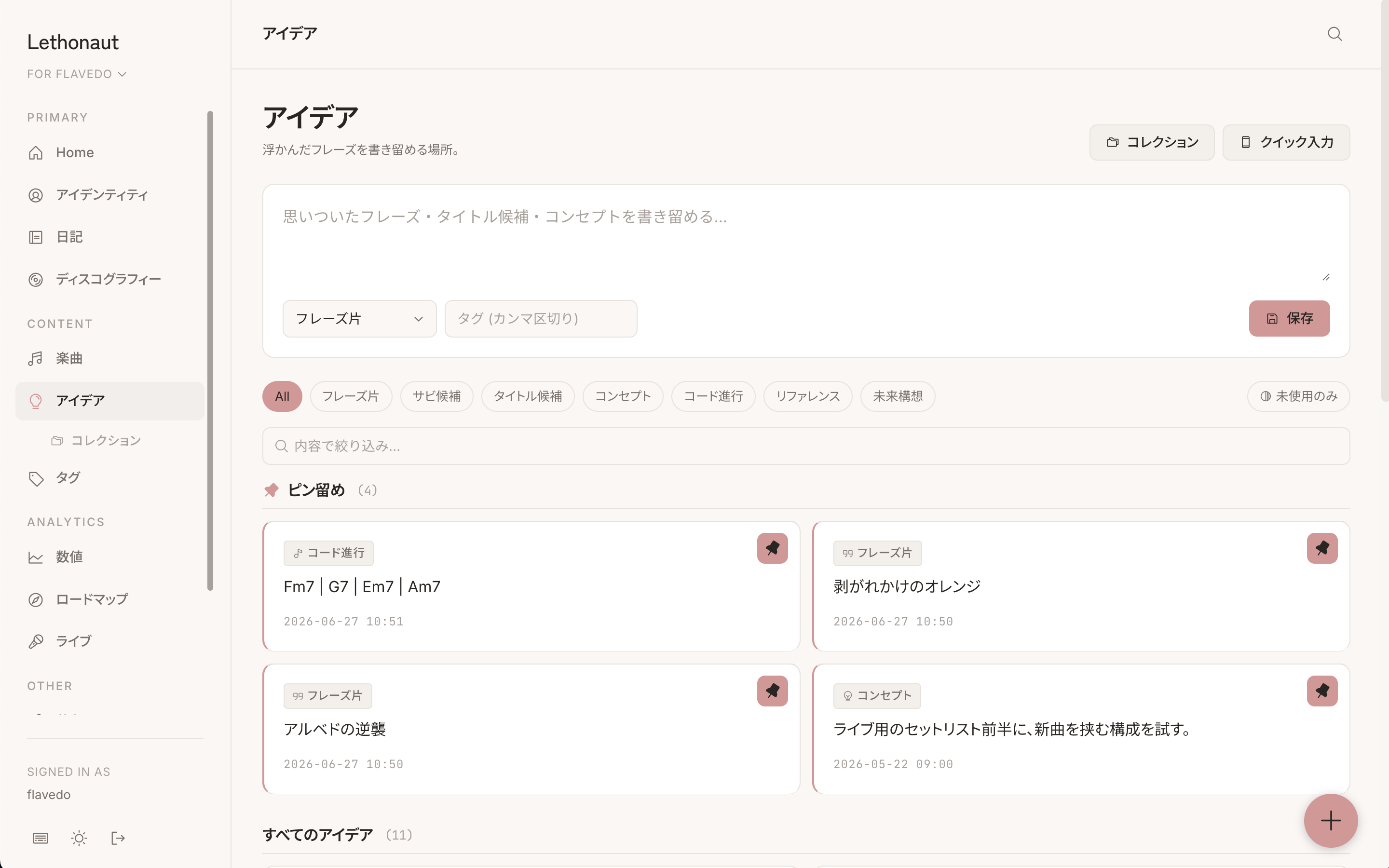Viewport: 1389px width, 868px height.
Task: Click the コード進行 badge on first card
Action: click(x=328, y=553)
